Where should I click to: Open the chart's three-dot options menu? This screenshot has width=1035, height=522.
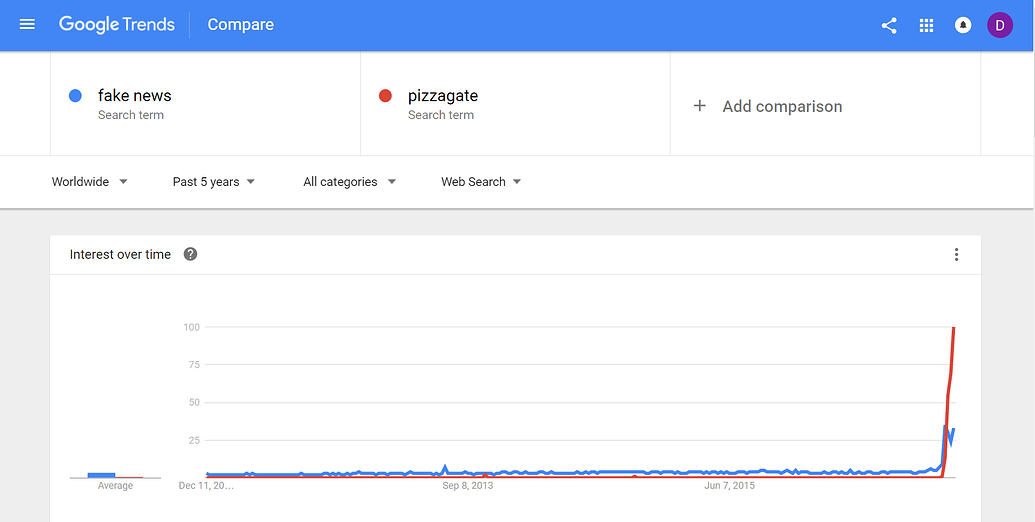coord(956,255)
